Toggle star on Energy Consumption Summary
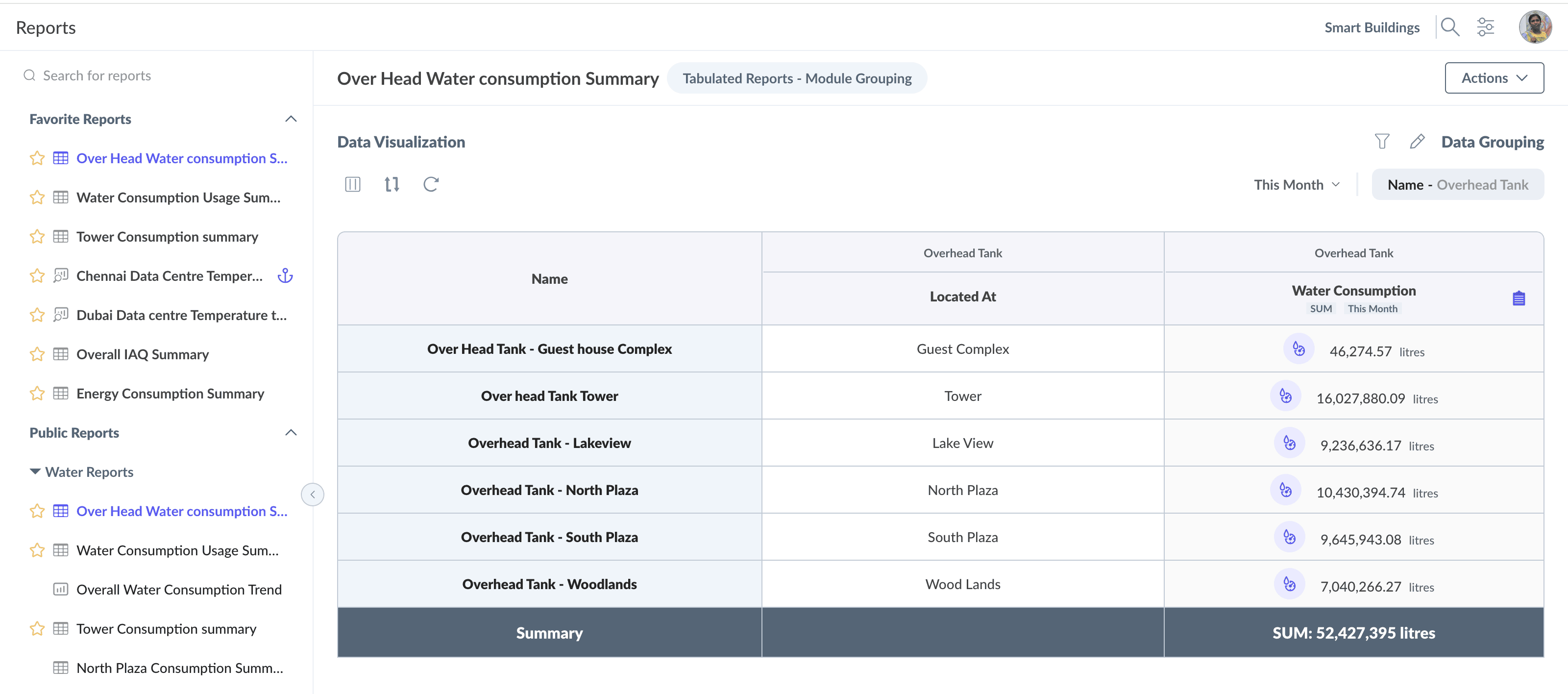The image size is (1568, 694). pyautogui.click(x=37, y=394)
